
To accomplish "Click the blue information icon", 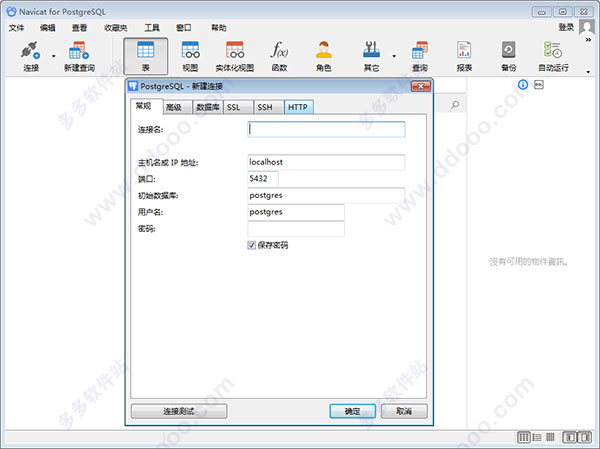I will (x=523, y=85).
